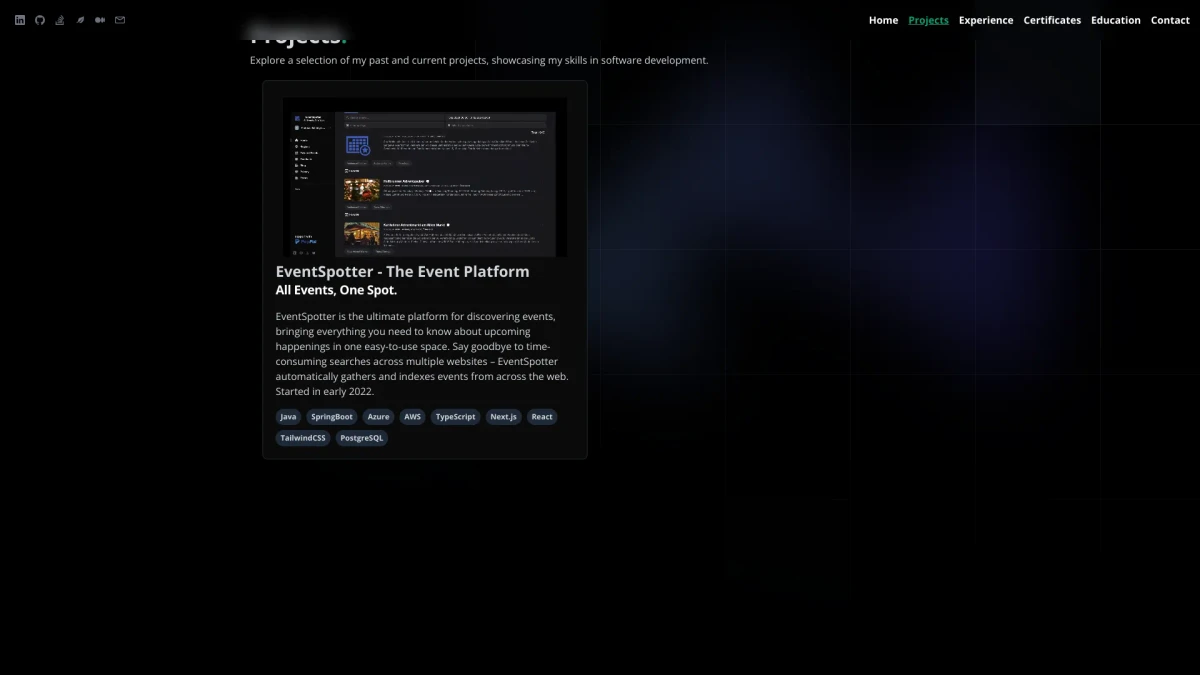Click the leaf icon in header
Image resolution: width=1200 pixels, height=675 pixels.
pos(80,20)
